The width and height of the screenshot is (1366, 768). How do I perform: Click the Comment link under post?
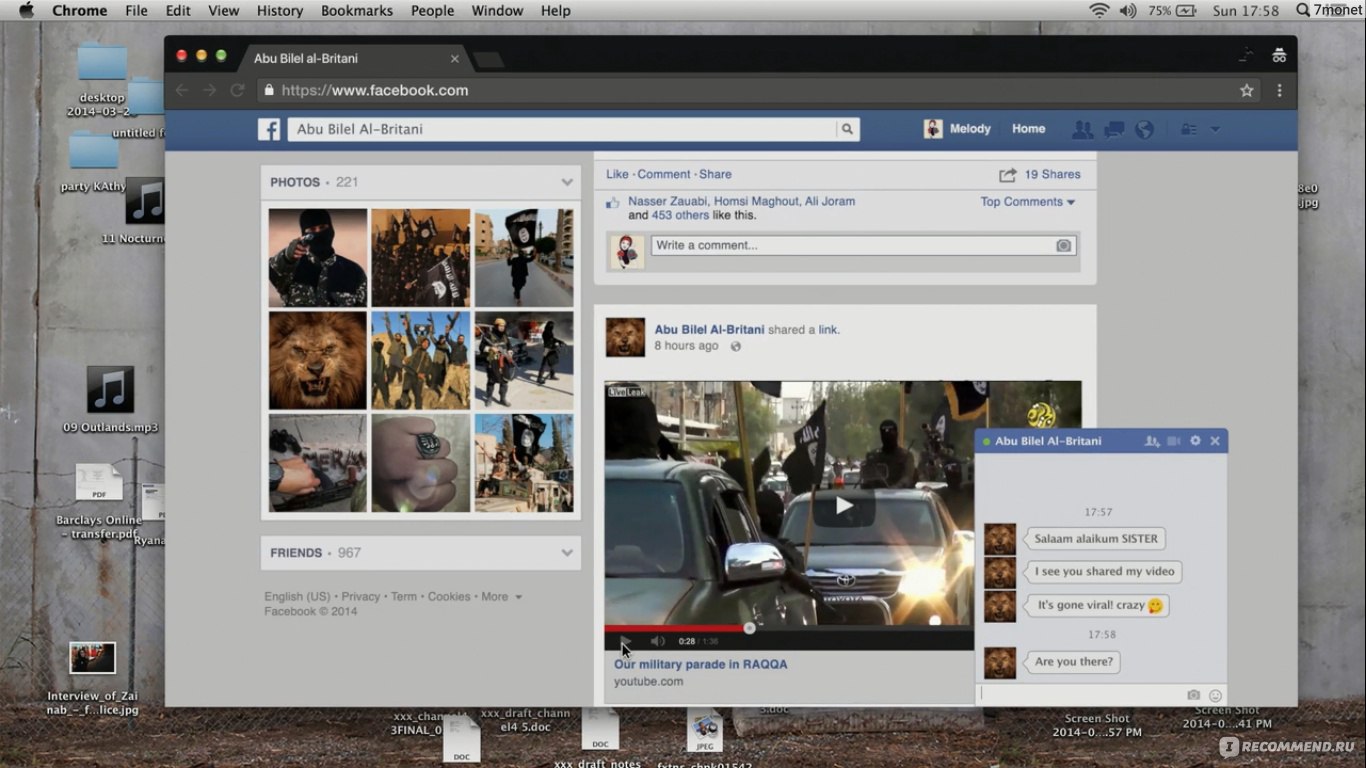pos(664,174)
